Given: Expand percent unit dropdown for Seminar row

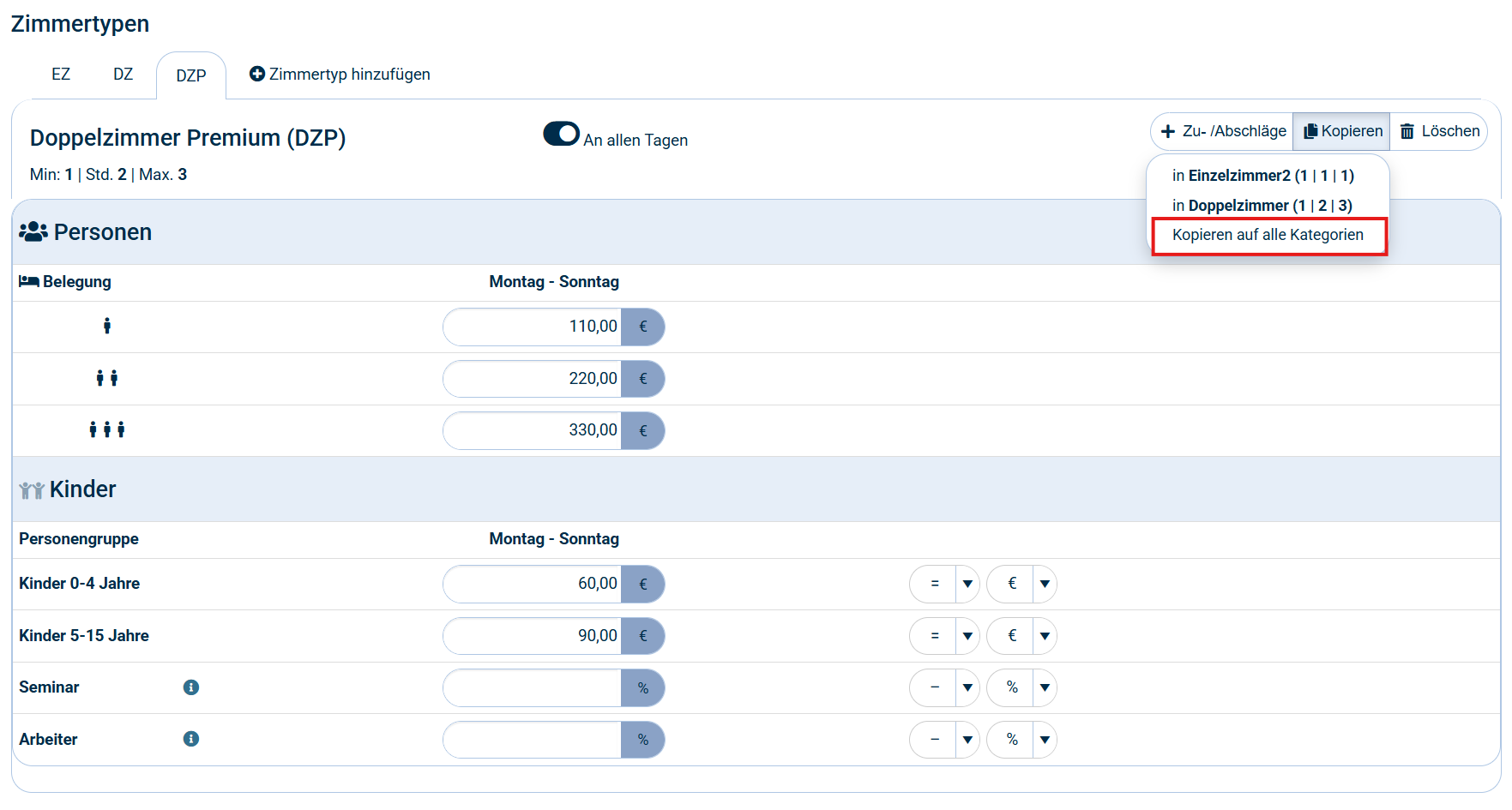Looking at the screenshot, I should [x=1045, y=688].
